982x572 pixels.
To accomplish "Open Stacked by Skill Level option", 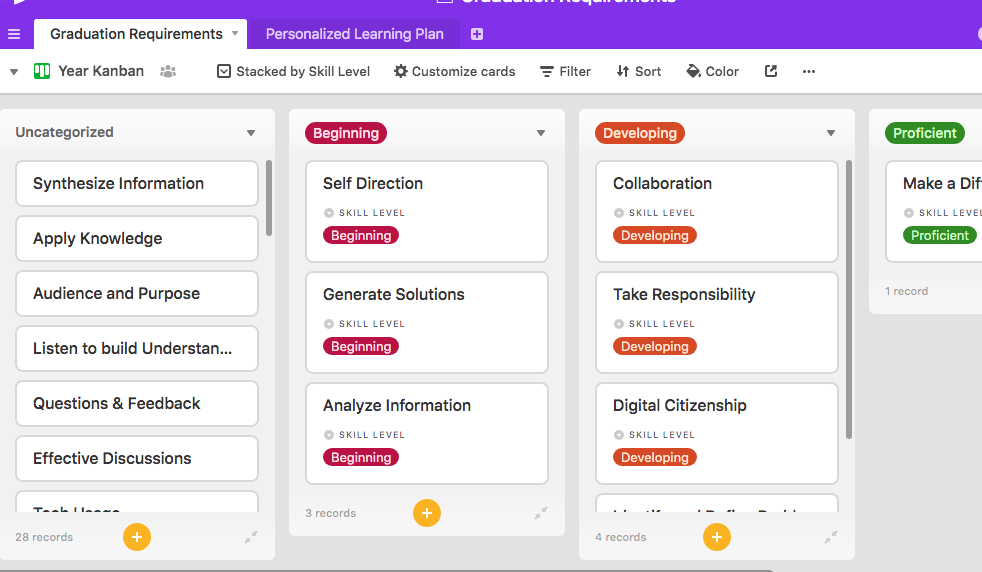I will tap(294, 71).
